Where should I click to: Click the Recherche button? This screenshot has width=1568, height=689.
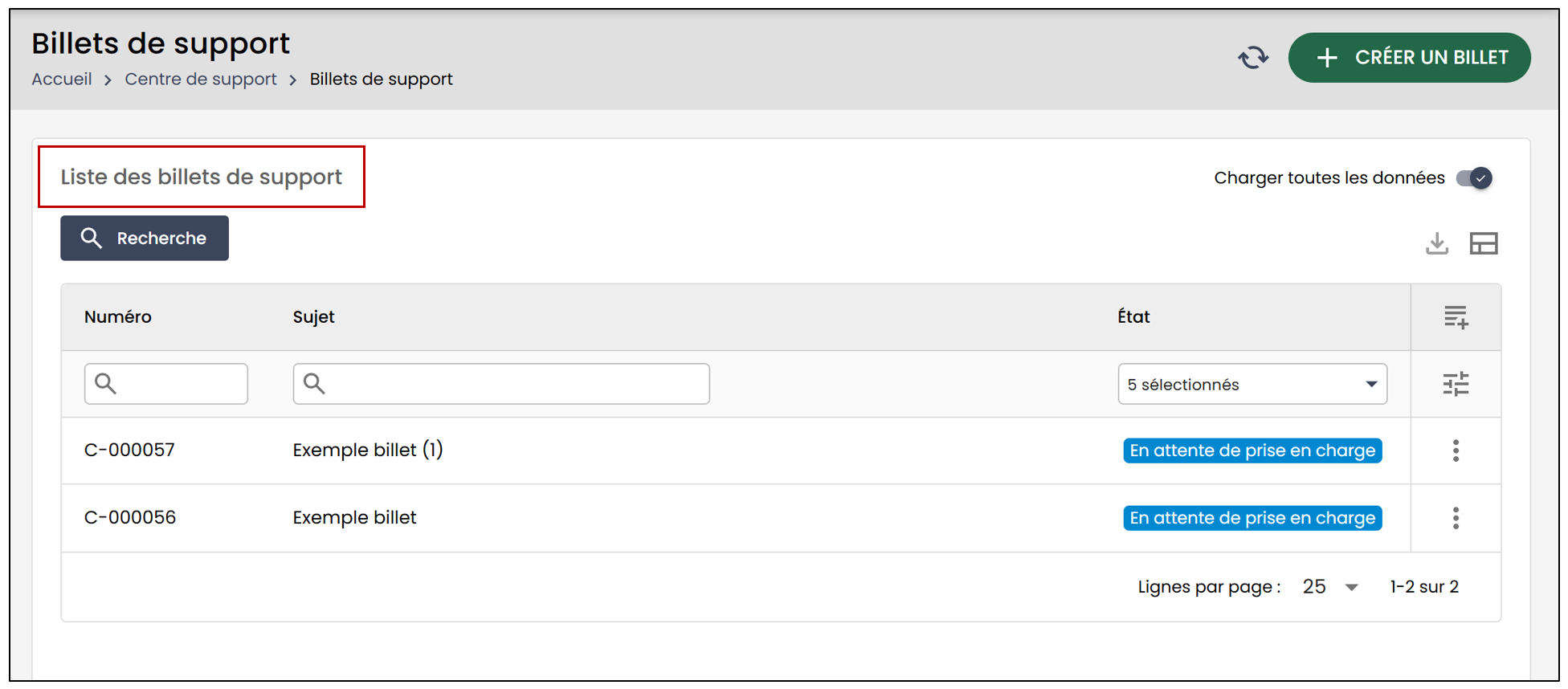click(145, 238)
